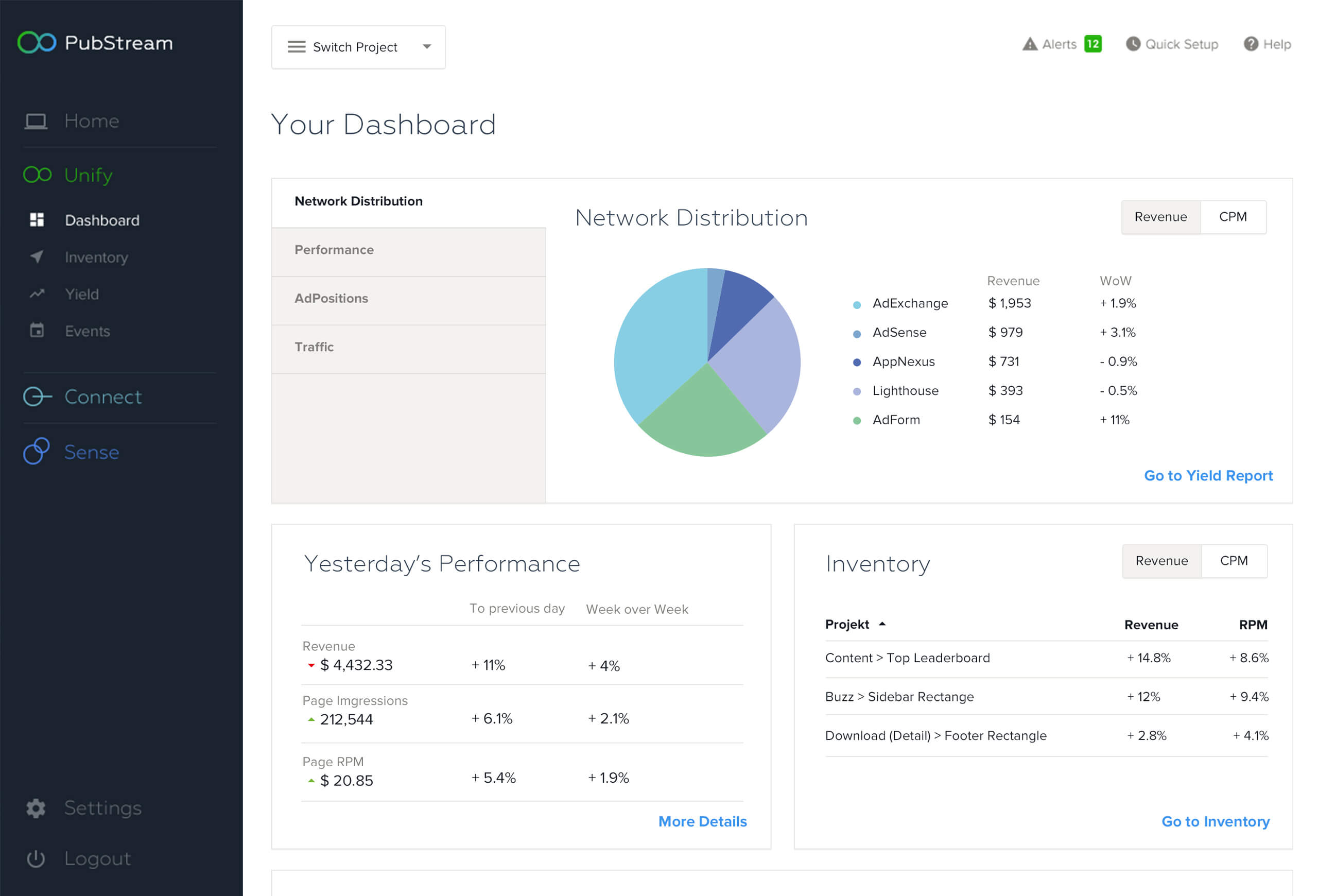The height and width of the screenshot is (896, 1318).
Task: Click AdForm green legend dot
Action: 856,421
